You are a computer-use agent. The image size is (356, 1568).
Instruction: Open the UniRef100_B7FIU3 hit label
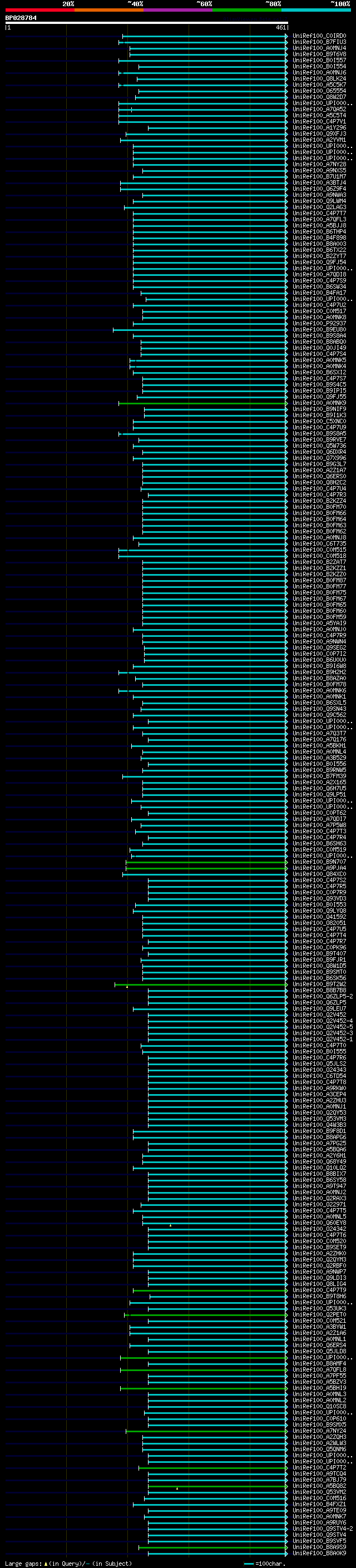click(319, 42)
